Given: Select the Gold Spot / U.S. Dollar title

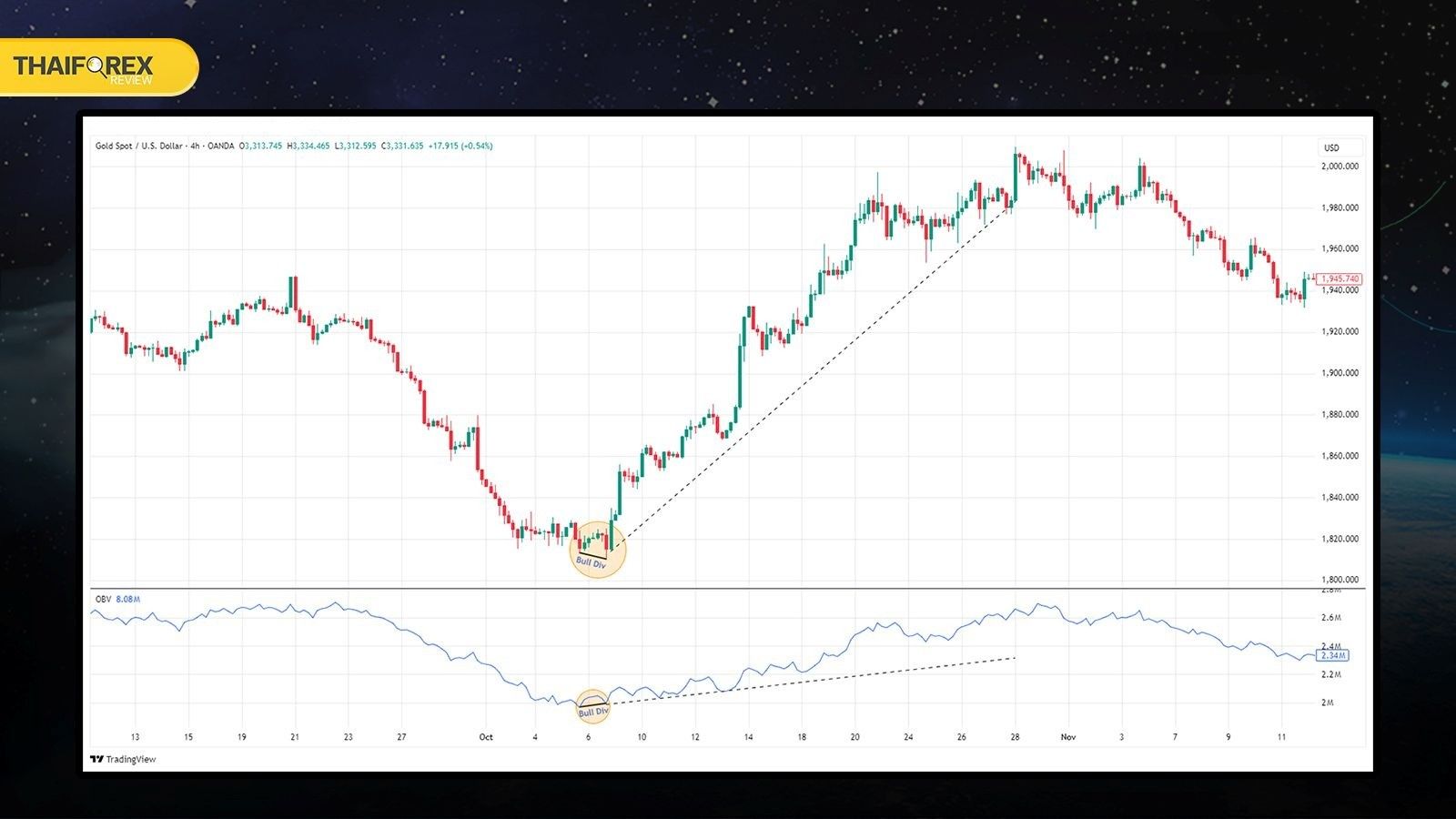Looking at the screenshot, I should 139,146.
